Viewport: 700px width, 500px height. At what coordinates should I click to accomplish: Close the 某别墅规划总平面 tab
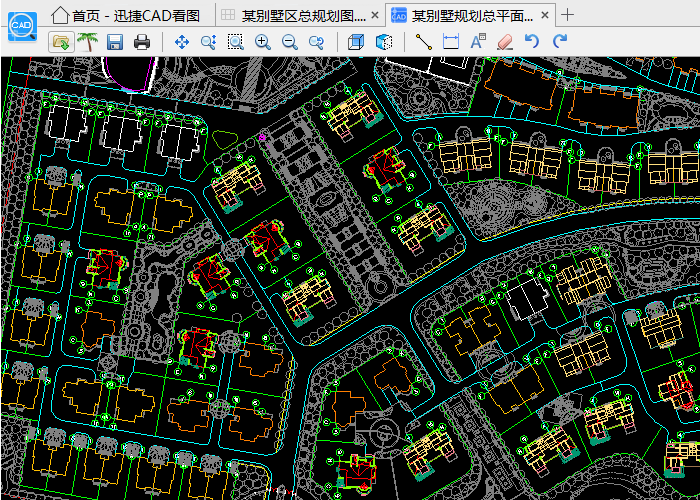[x=545, y=16]
